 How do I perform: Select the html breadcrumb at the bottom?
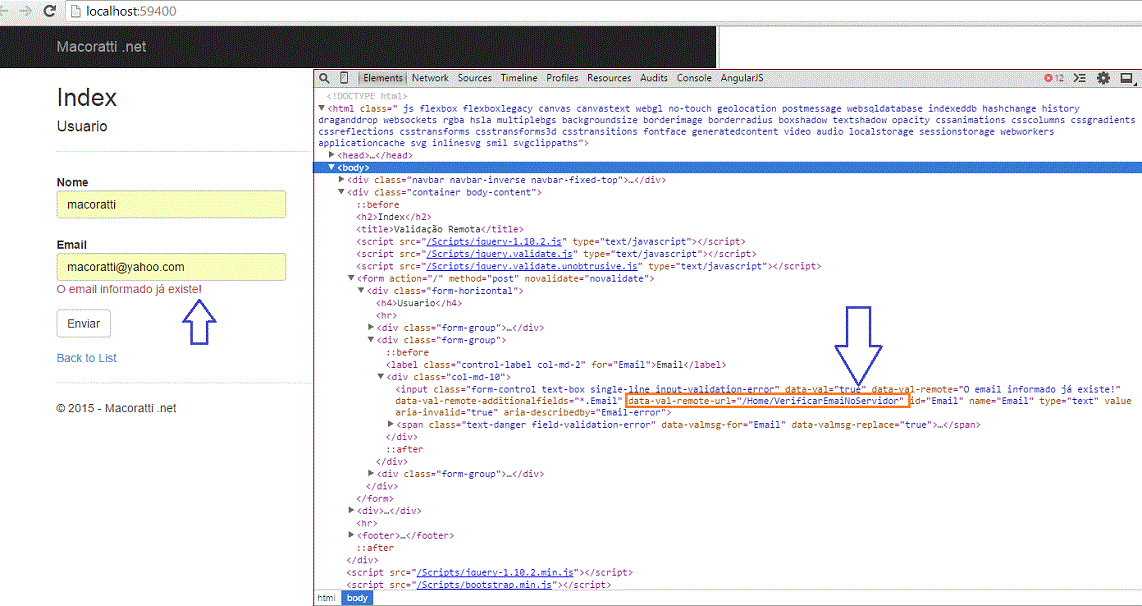326,598
